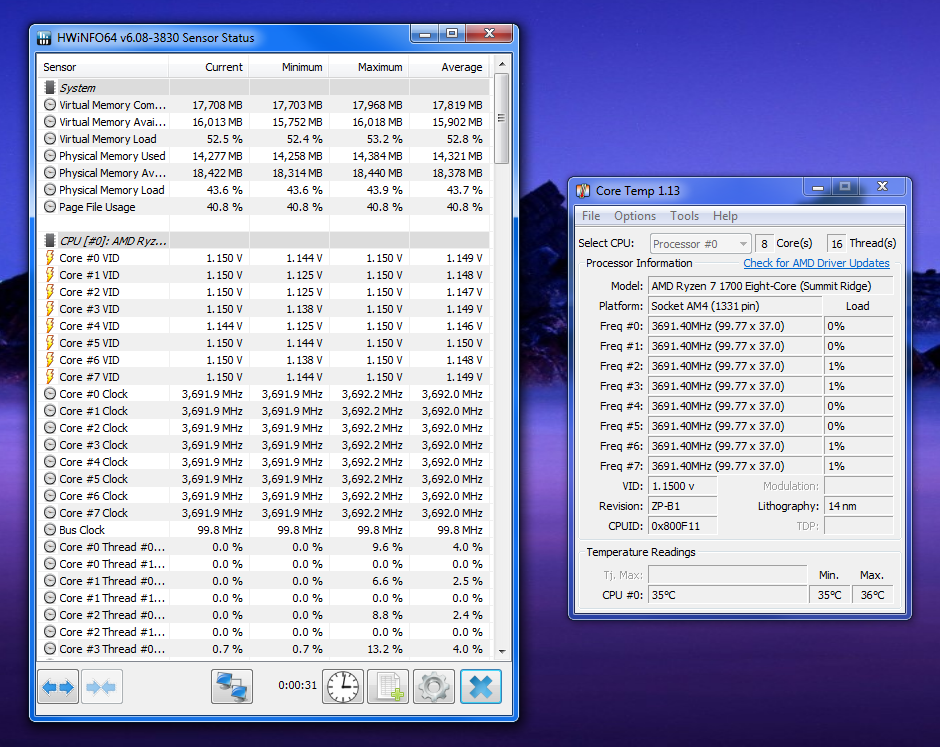
Task: Click the Platform field Socket AM4
Action: [x=735, y=306]
